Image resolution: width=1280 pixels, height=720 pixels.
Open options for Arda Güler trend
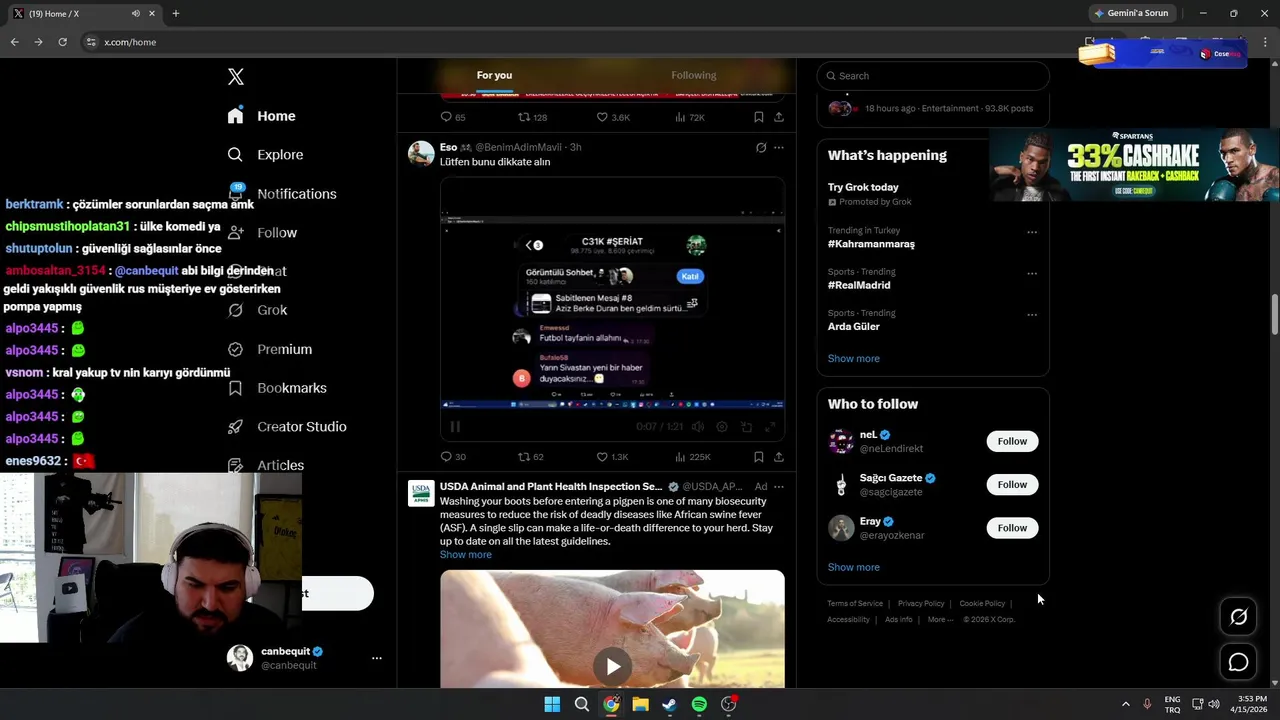coord(1032,315)
